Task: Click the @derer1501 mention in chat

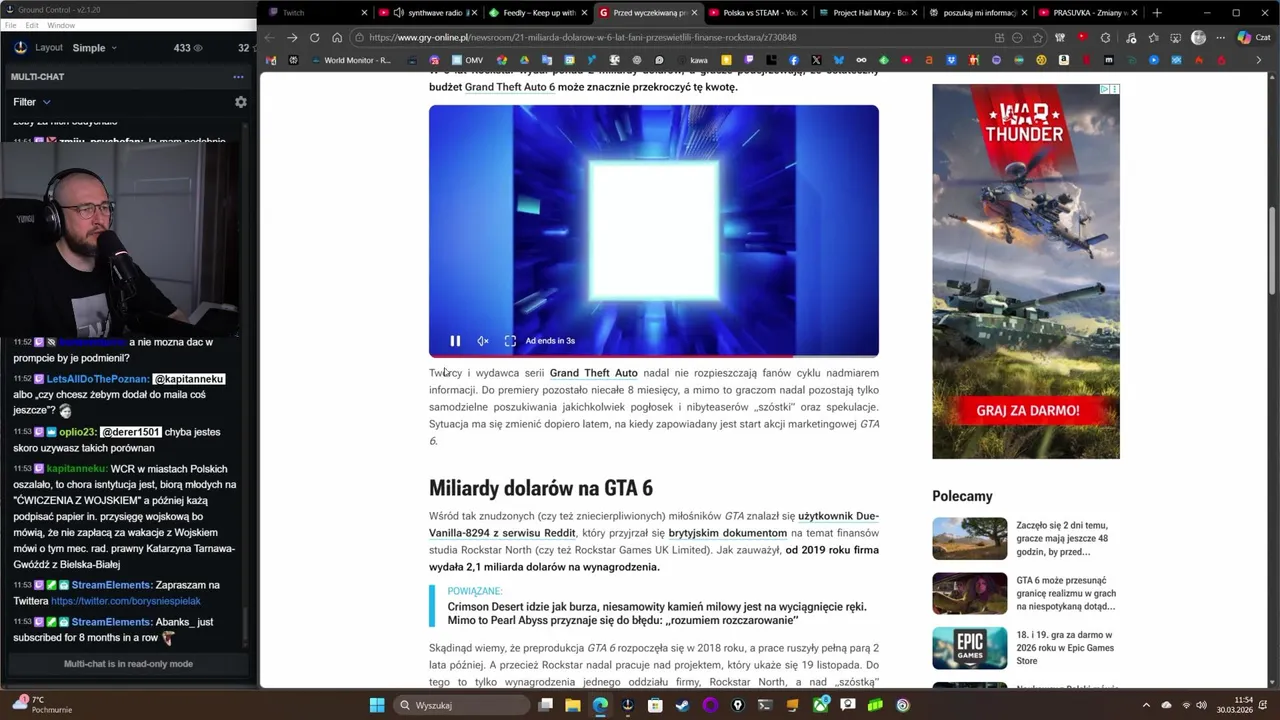Action: coord(130,432)
